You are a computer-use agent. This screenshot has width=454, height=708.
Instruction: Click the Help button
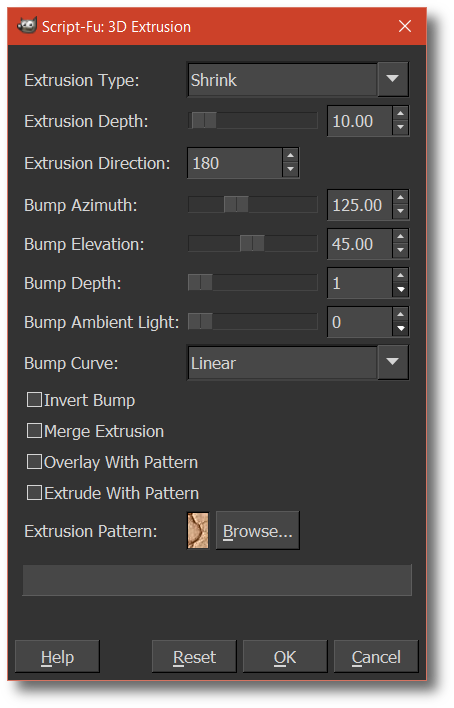[57, 657]
